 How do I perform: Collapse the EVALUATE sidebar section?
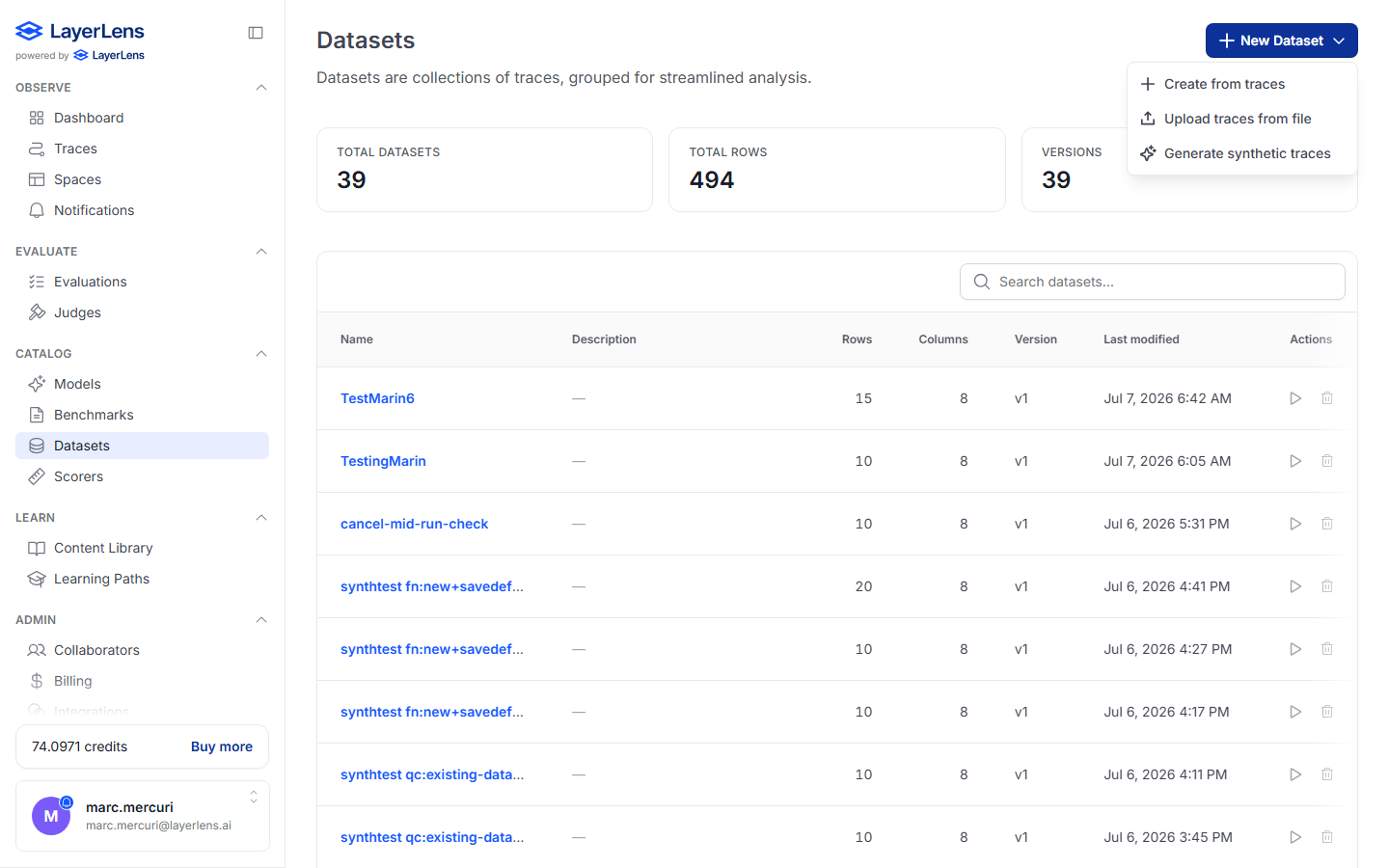click(x=260, y=252)
